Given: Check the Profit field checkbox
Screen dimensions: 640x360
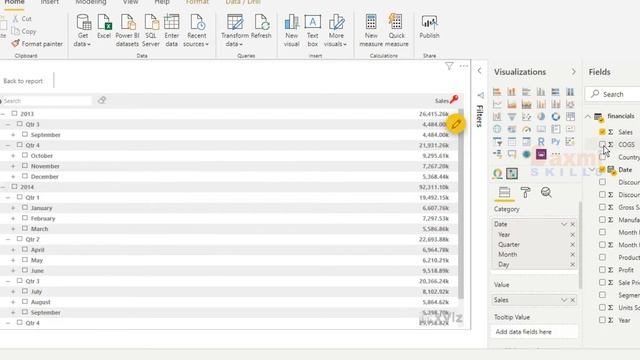Looking at the screenshot, I should point(602,270).
